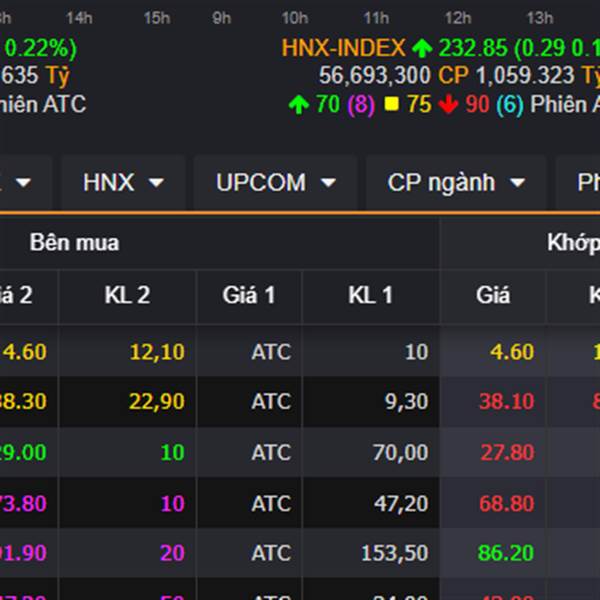The height and width of the screenshot is (600, 600).
Task: Open the UPCOM dropdown tab
Action: pos(275,183)
